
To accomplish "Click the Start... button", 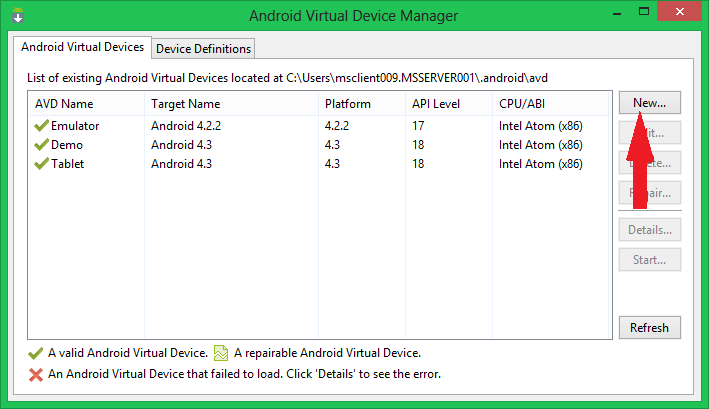I will coord(649,260).
